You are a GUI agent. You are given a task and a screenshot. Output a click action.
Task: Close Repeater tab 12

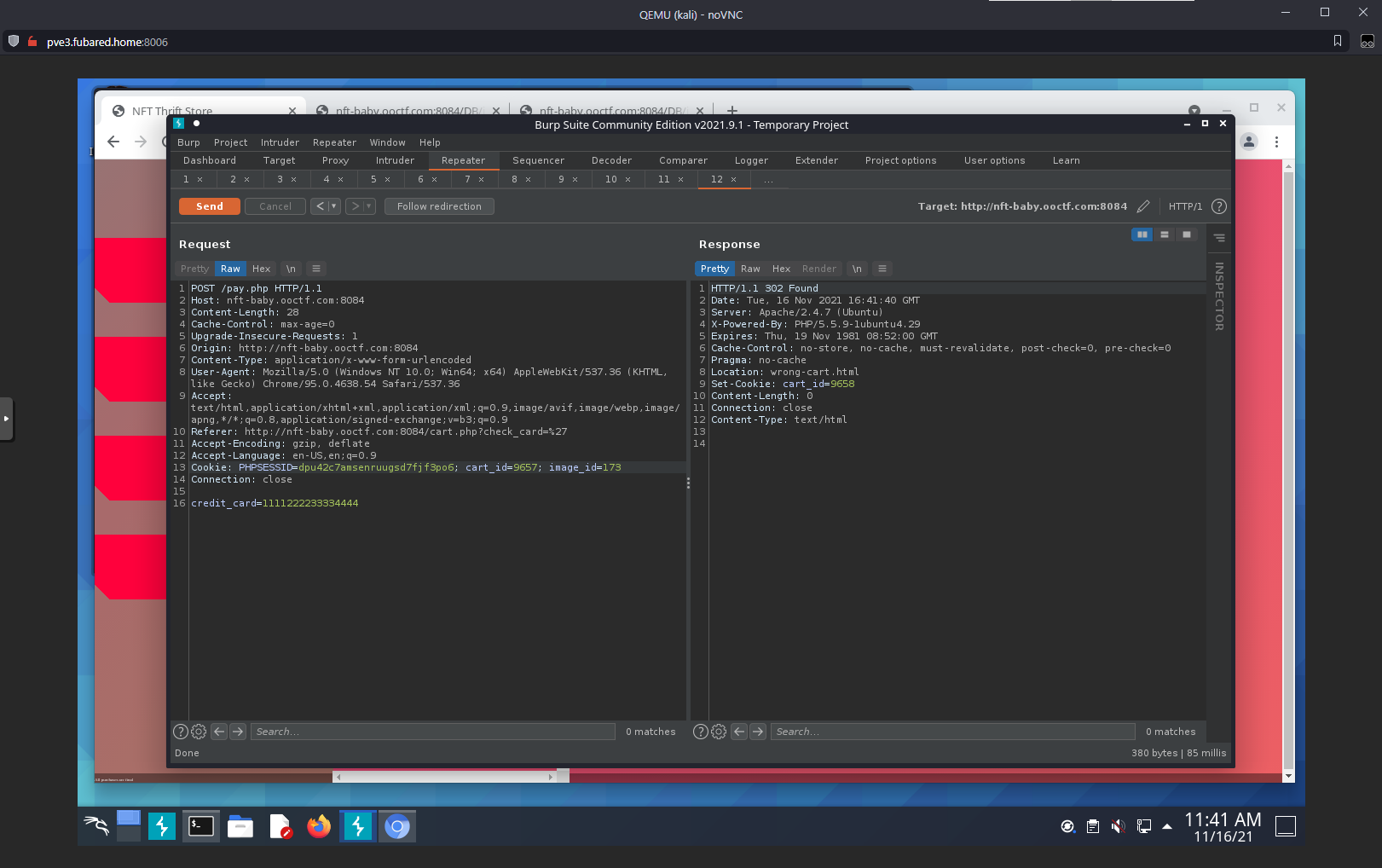[733, 180]
